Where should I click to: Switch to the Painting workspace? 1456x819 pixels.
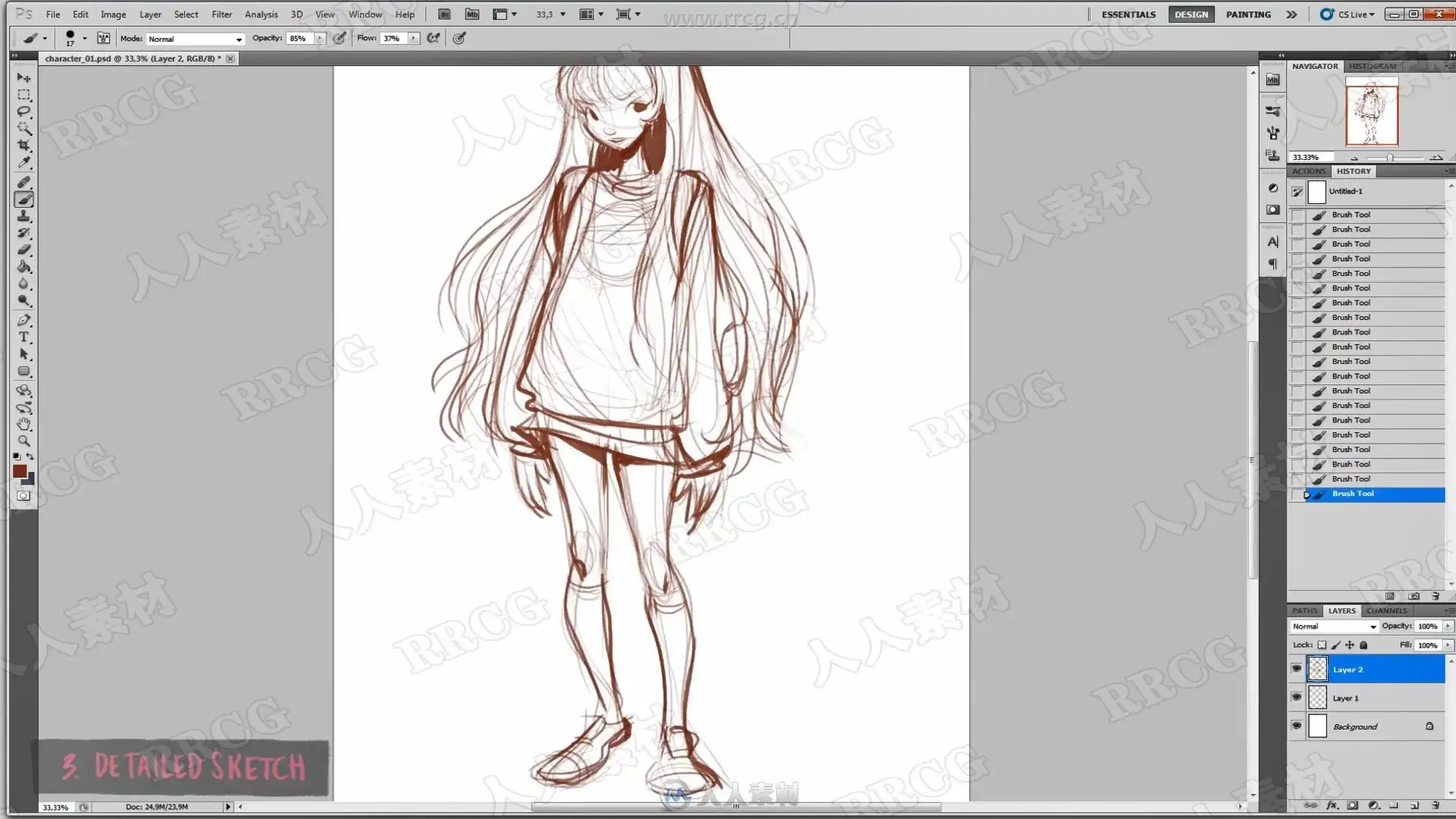(x=1248, y=14)
